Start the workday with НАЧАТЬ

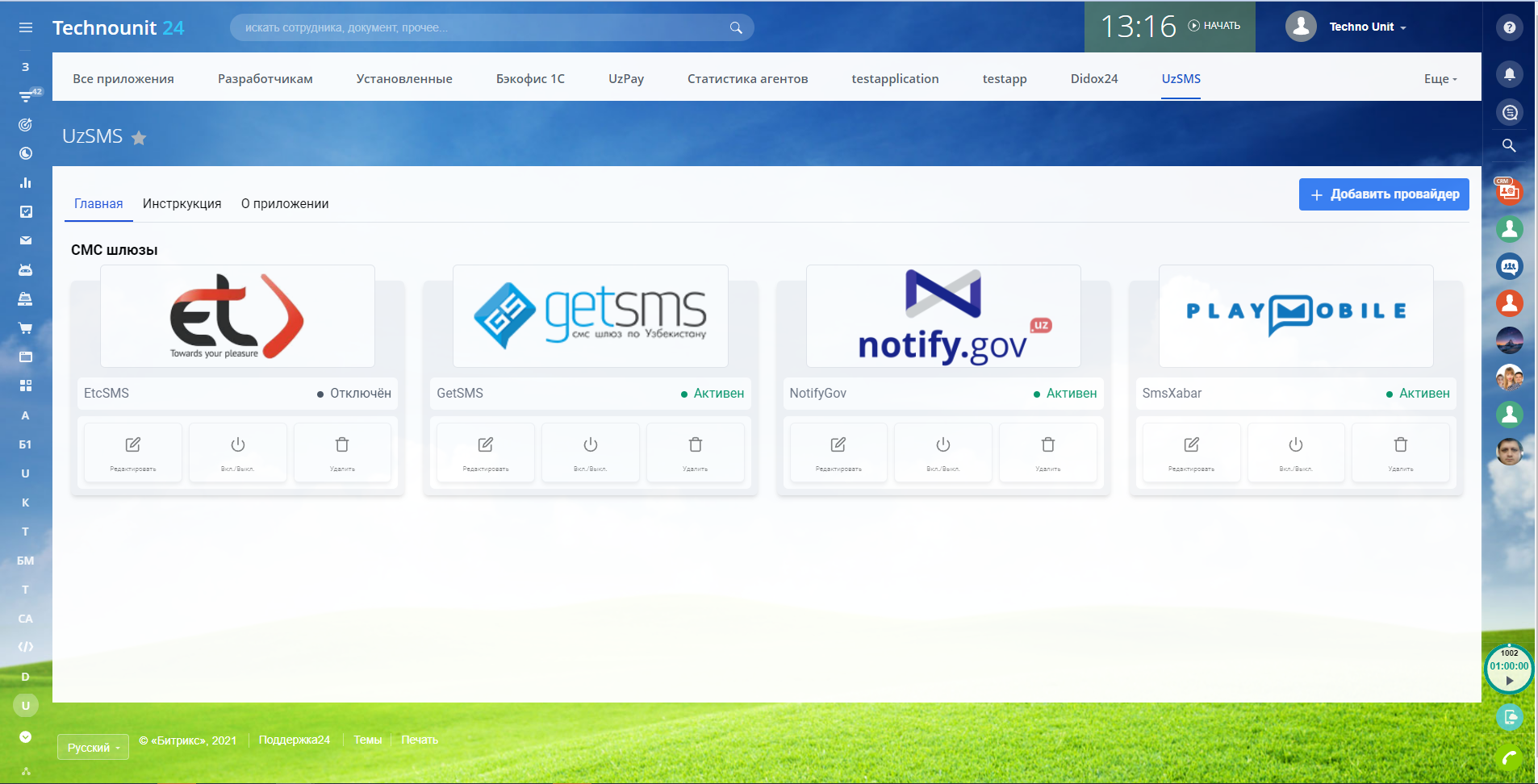pyautogui.click(x=1214, y=26)
